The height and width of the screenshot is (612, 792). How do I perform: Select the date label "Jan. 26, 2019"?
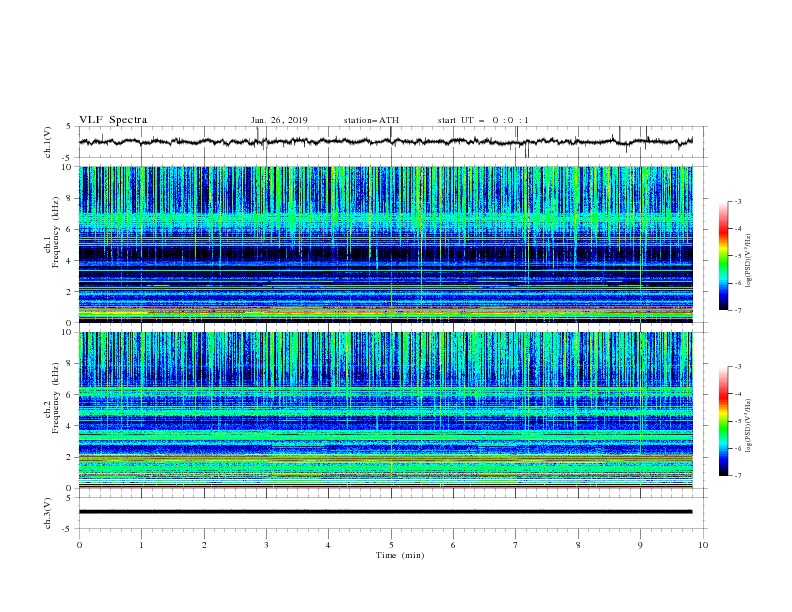(x=279, y=120)
